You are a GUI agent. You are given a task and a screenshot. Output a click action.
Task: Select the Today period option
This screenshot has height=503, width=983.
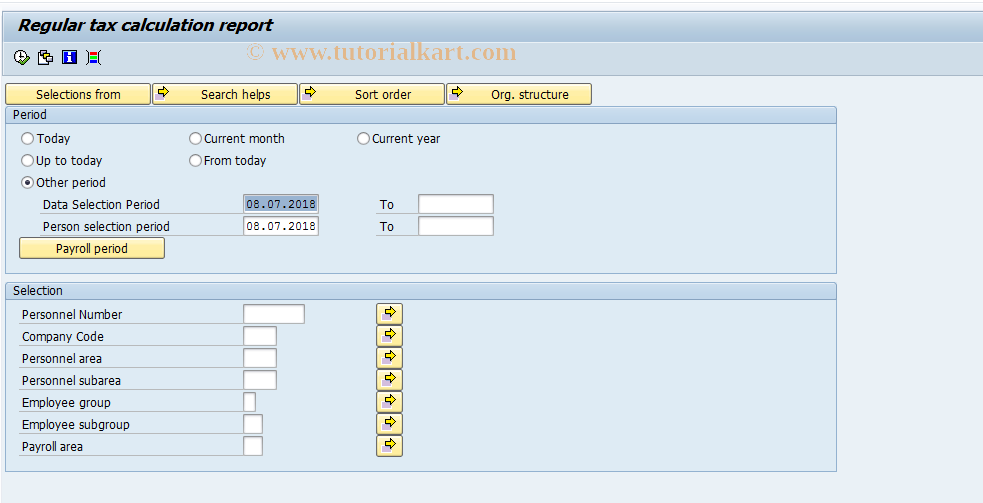point(28,139)
